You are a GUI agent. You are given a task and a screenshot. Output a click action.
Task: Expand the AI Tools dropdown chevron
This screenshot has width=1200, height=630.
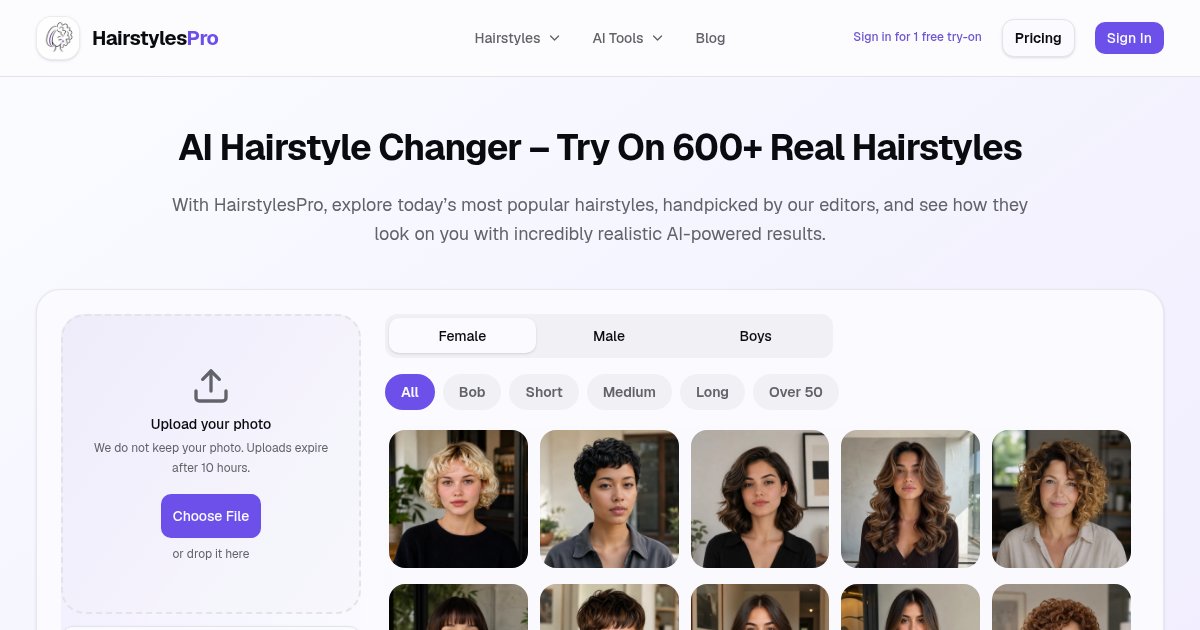tap(658, 38)
